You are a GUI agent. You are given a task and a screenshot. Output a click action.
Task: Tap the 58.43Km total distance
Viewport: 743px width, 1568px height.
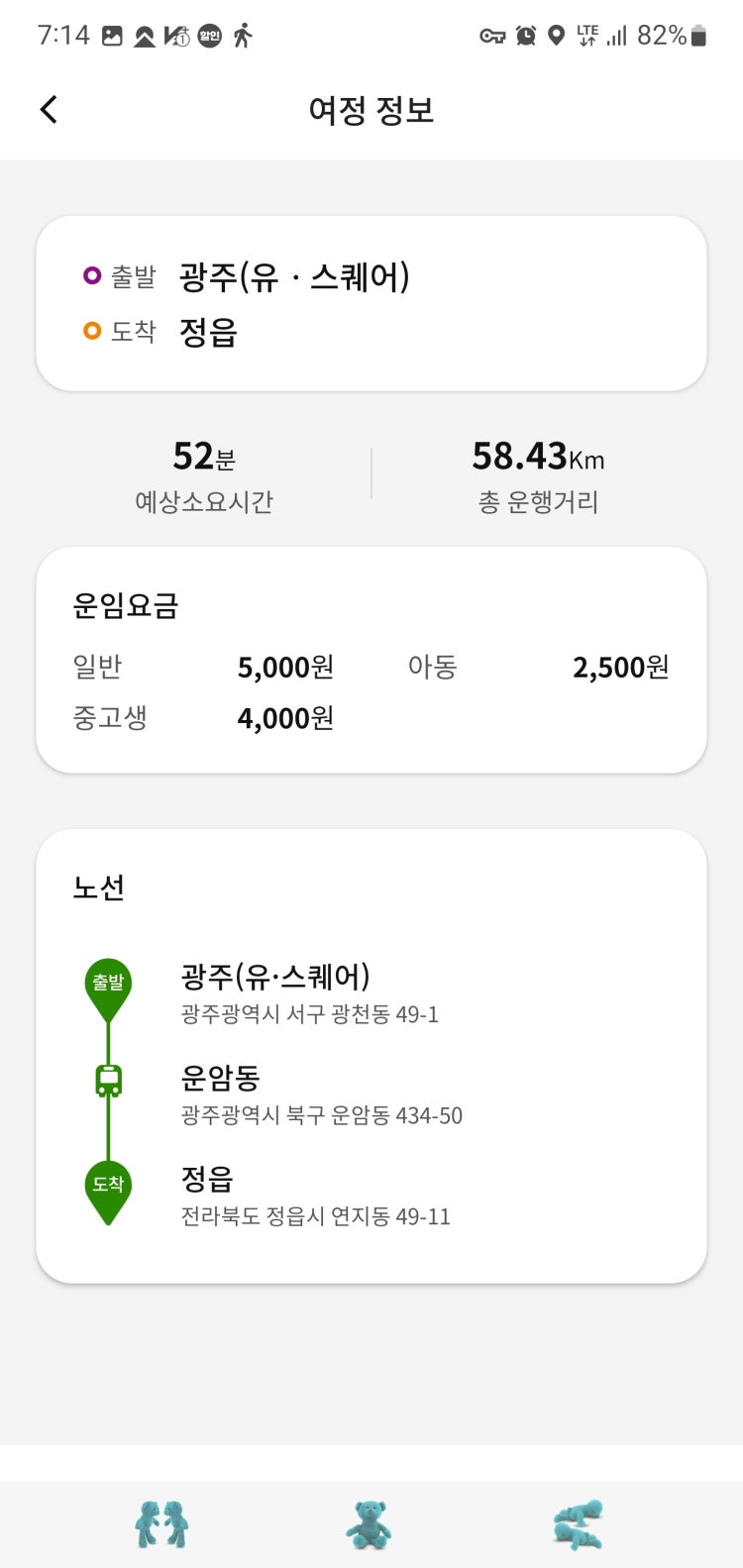click(x=538, y=457)
